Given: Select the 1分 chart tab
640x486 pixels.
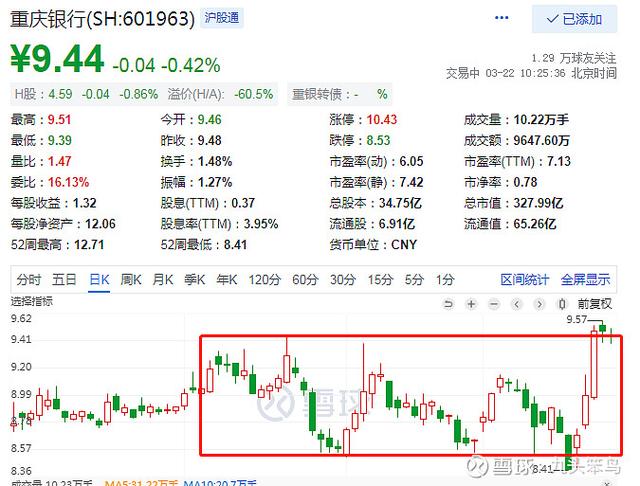Looking at the screenshot, I should 445,280.
